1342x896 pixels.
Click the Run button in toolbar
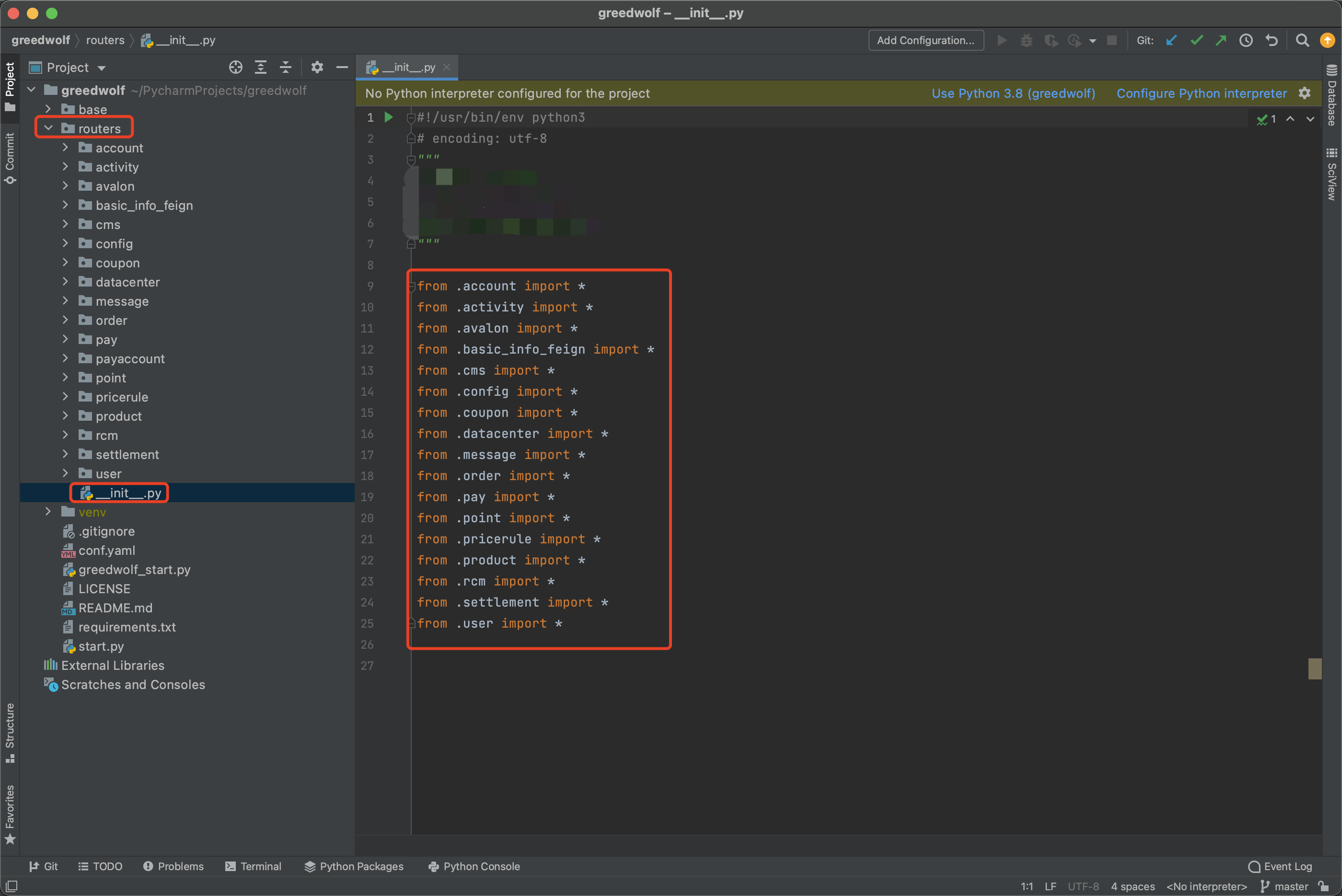click(1002, 40)
